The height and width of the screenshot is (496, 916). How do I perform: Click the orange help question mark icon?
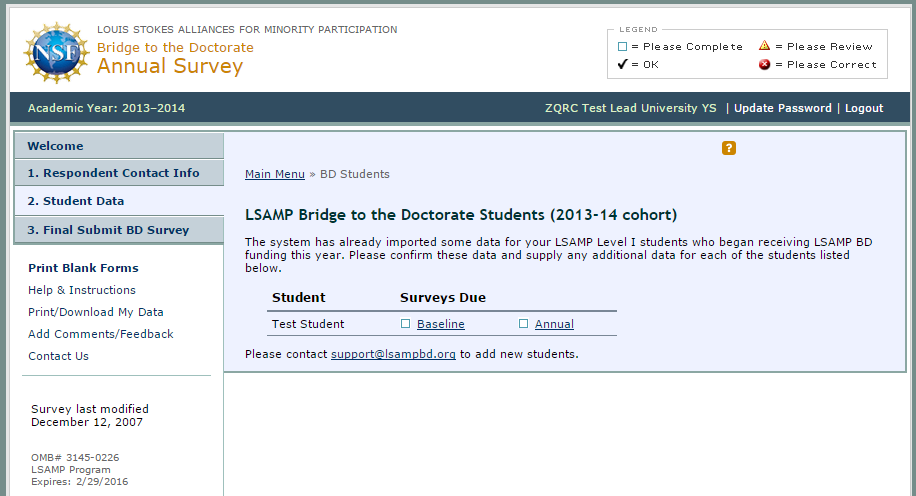[x=728, y=148]
